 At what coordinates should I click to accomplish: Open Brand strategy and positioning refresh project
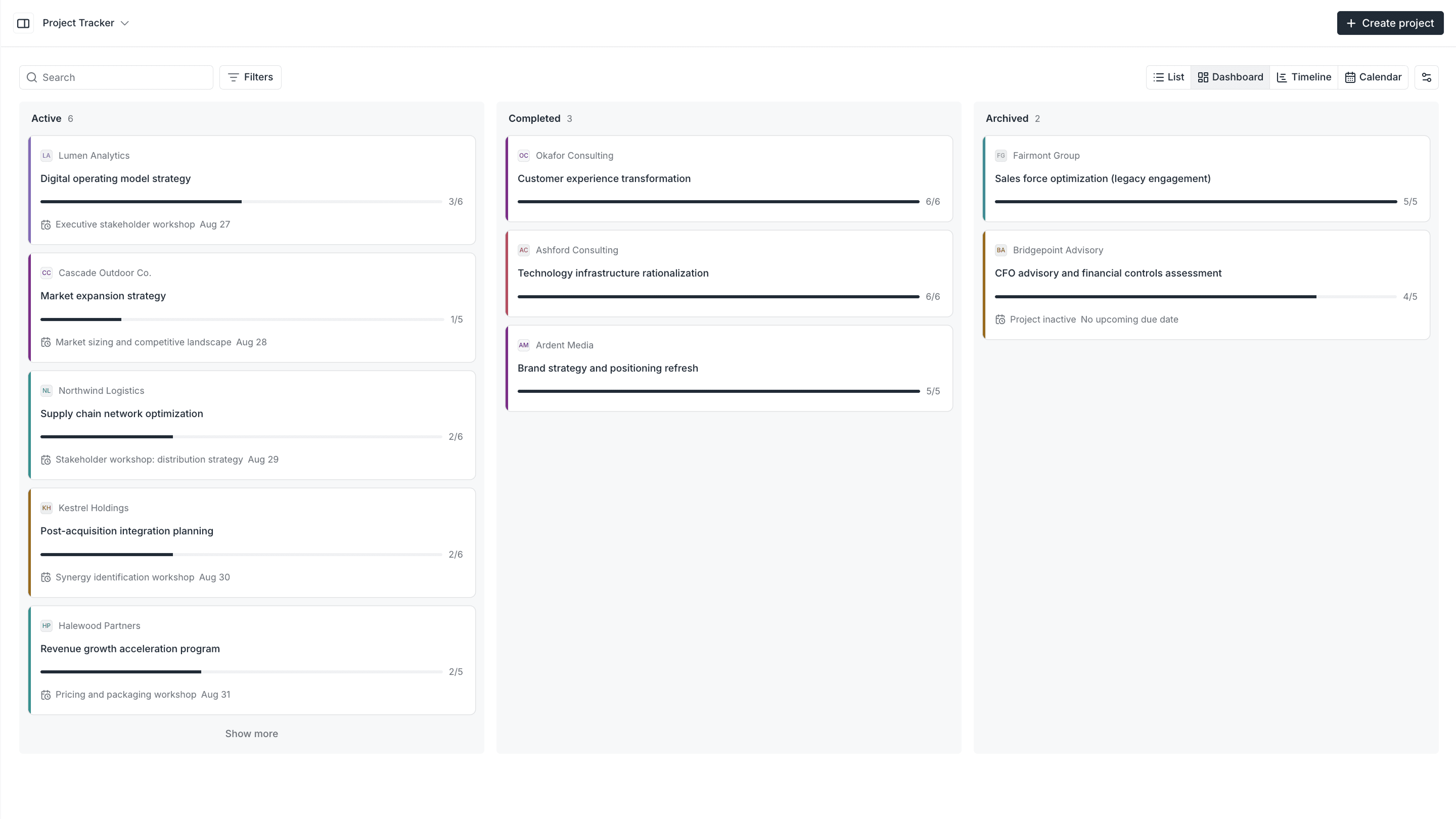click(x=608, y=368)
